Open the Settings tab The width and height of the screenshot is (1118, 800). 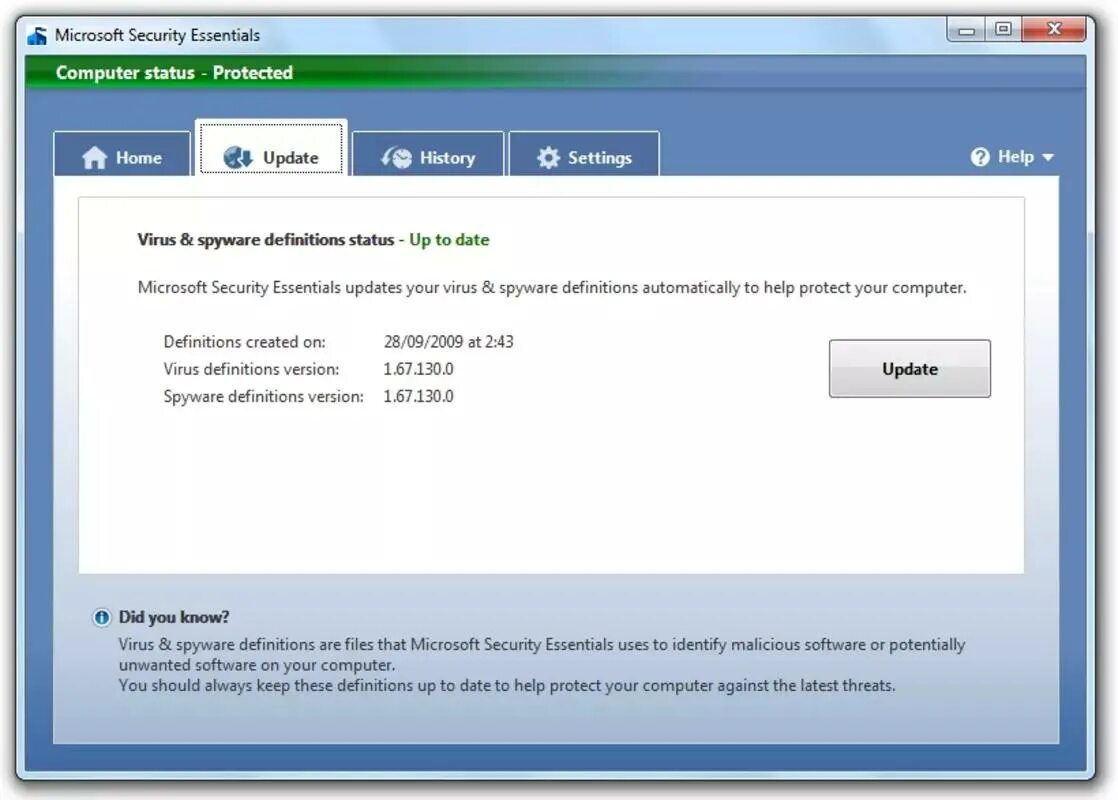coord(584,156)
